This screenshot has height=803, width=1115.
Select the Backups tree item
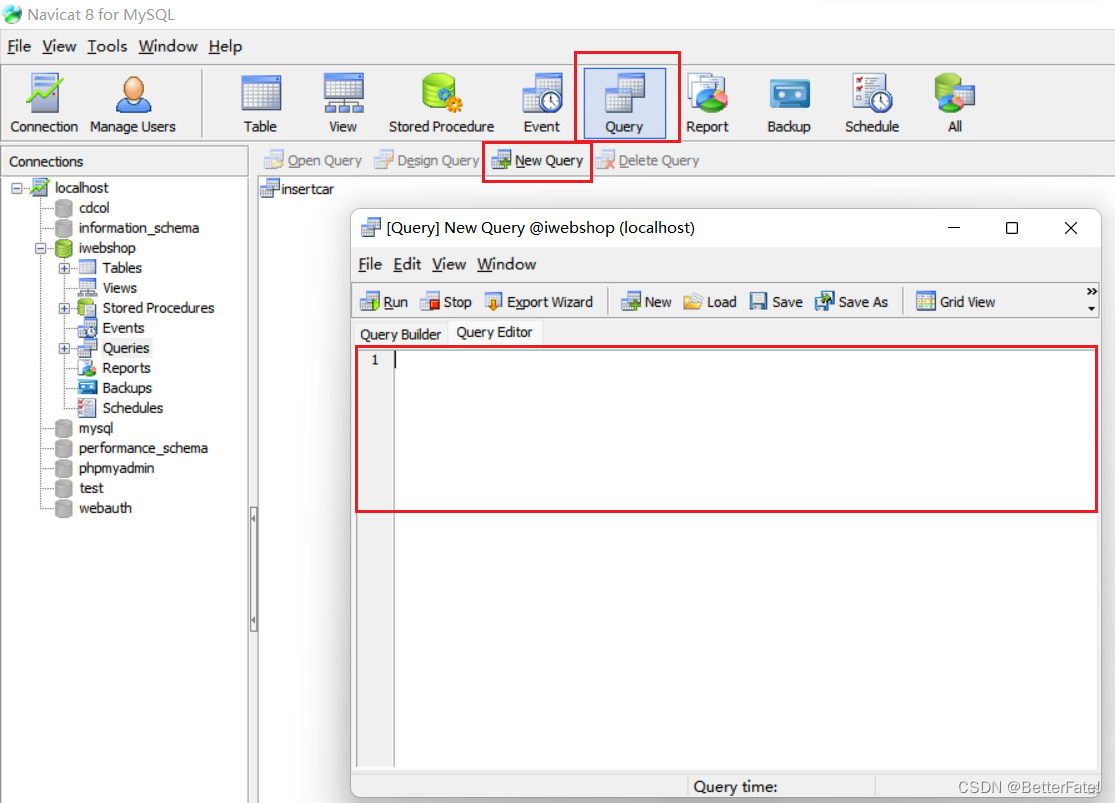coord(115,388)
